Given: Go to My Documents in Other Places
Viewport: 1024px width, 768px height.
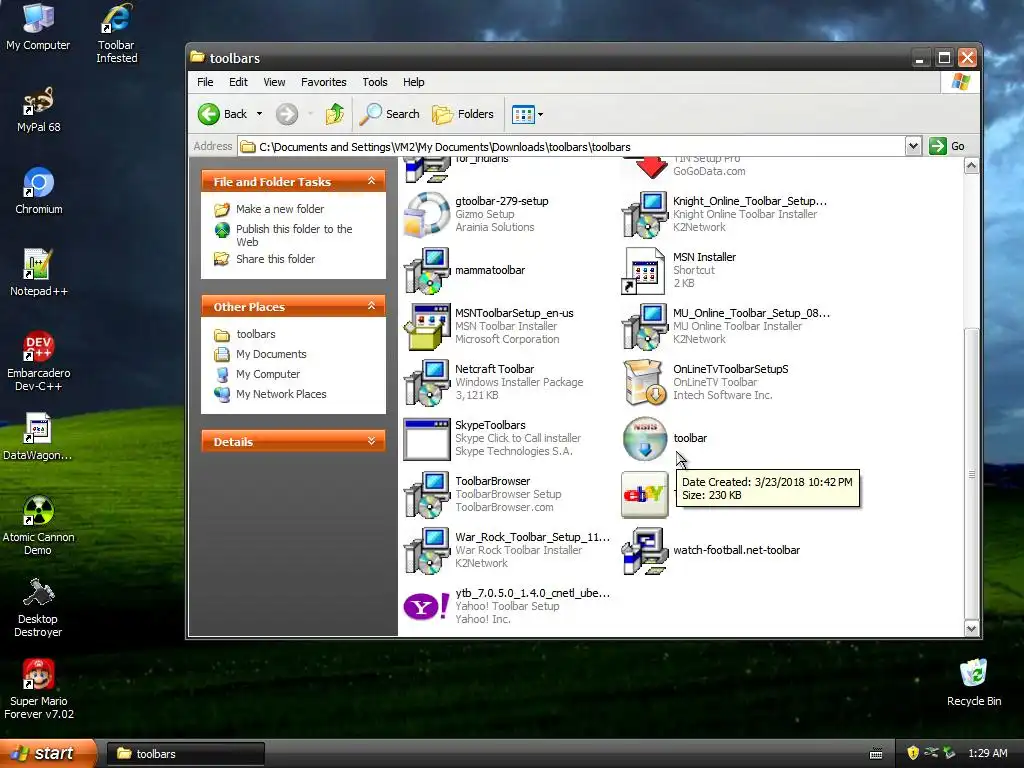Looking at the screenshot, I should coord(271,355).
